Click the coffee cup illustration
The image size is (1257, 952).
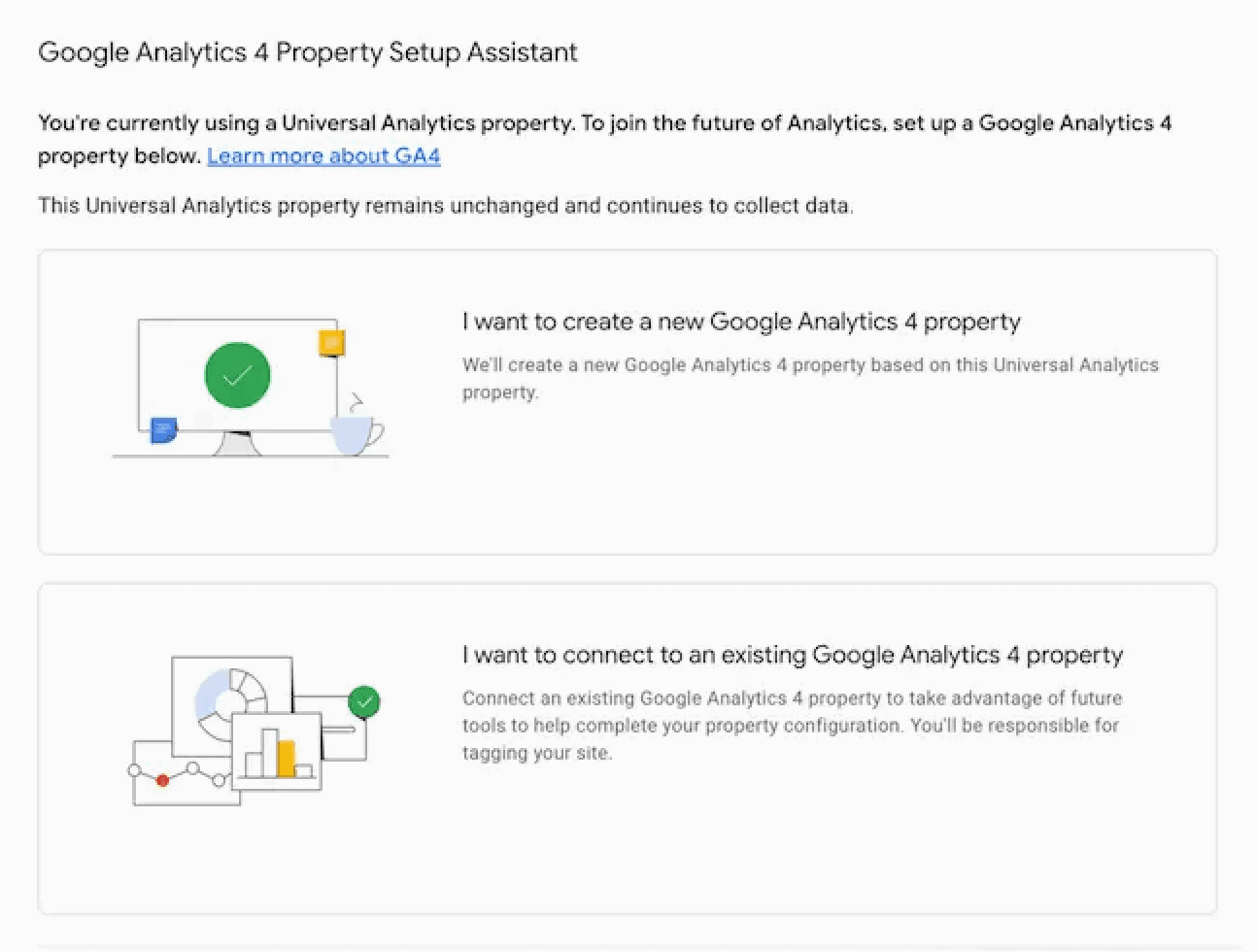point(354,433)
